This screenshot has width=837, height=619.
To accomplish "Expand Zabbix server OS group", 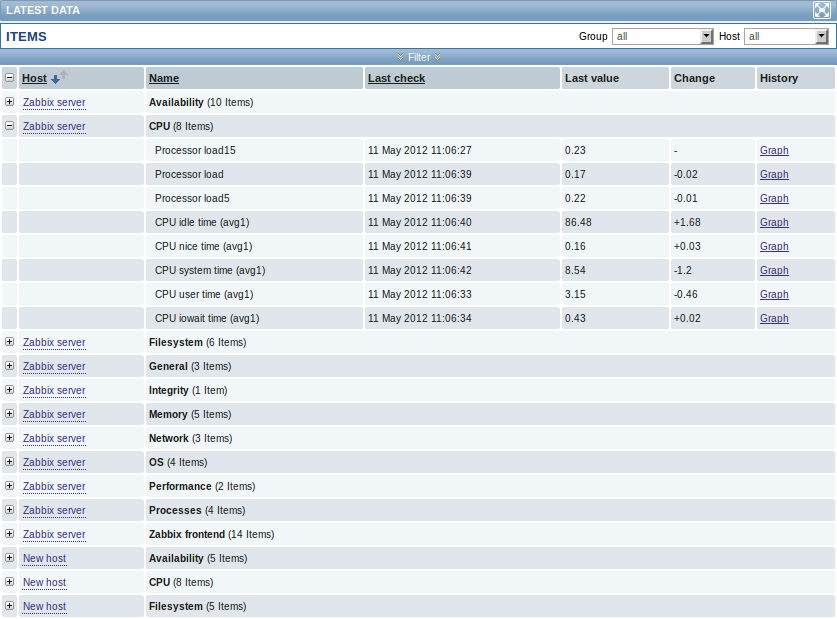I will (x=9, y=462).
